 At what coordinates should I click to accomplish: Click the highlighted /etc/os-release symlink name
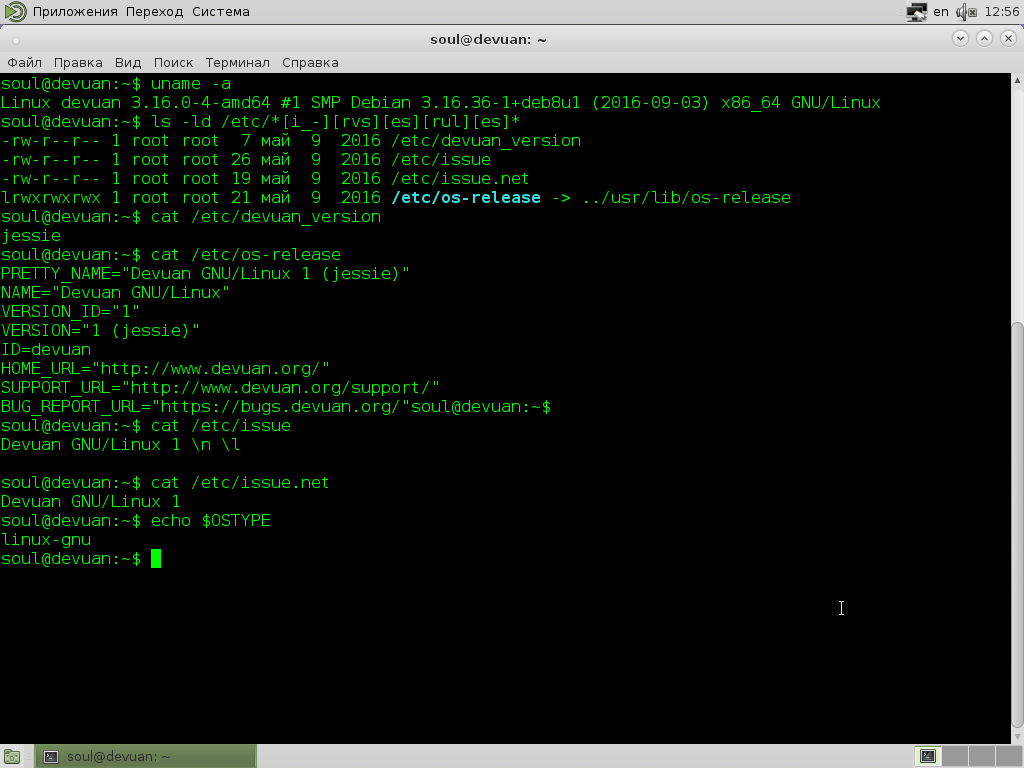tap(466, 197)
